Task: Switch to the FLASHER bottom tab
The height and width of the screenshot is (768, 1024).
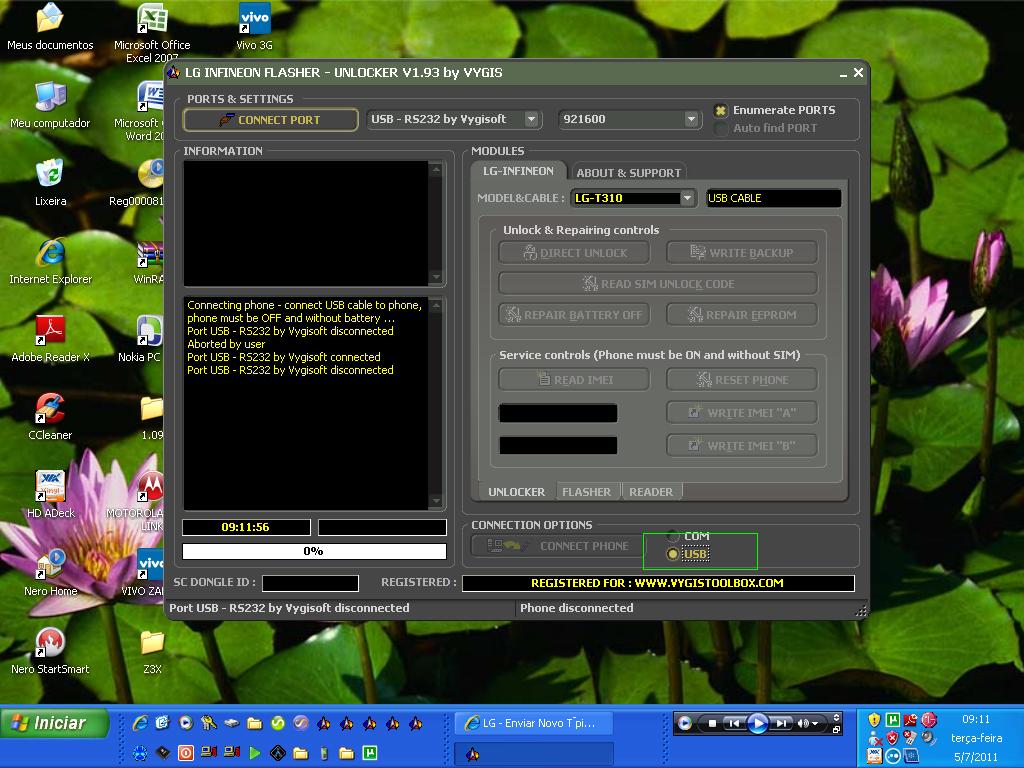Action: [586, 492]
